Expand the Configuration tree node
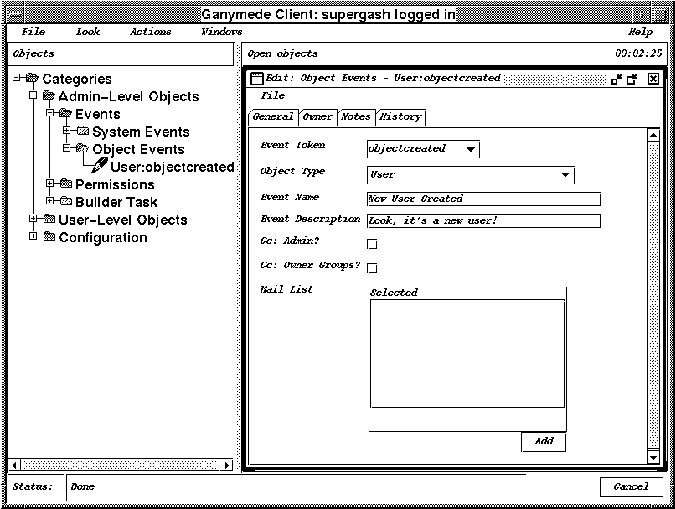Image resolution: width=675 pixels, height=509 pixels. coord(32,237)
